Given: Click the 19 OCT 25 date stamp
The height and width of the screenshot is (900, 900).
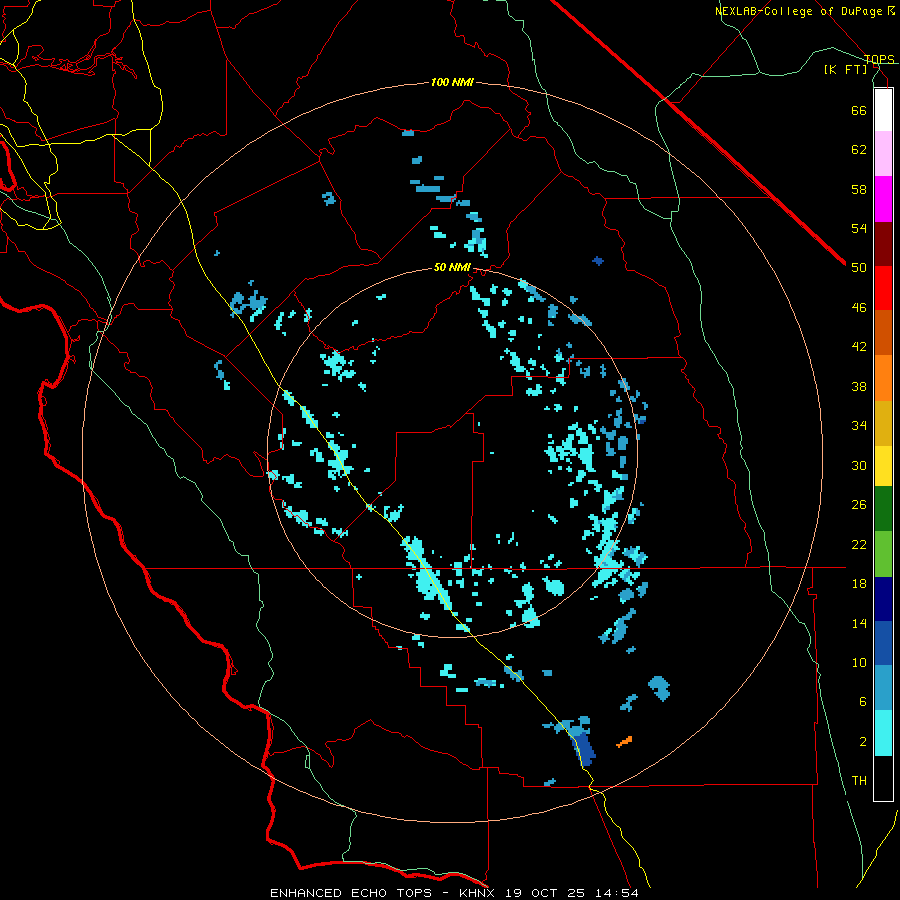Looking at the screenshot, I should (x=545, y=893).
